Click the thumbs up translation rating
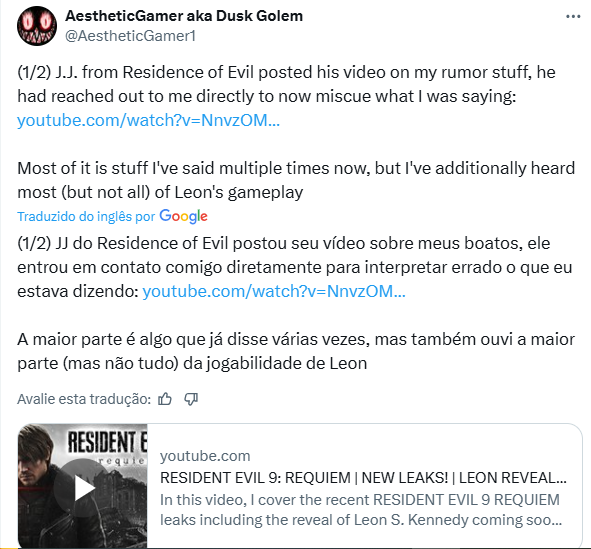The width and height of the screenshot is (591, 549). pos(165,399)
